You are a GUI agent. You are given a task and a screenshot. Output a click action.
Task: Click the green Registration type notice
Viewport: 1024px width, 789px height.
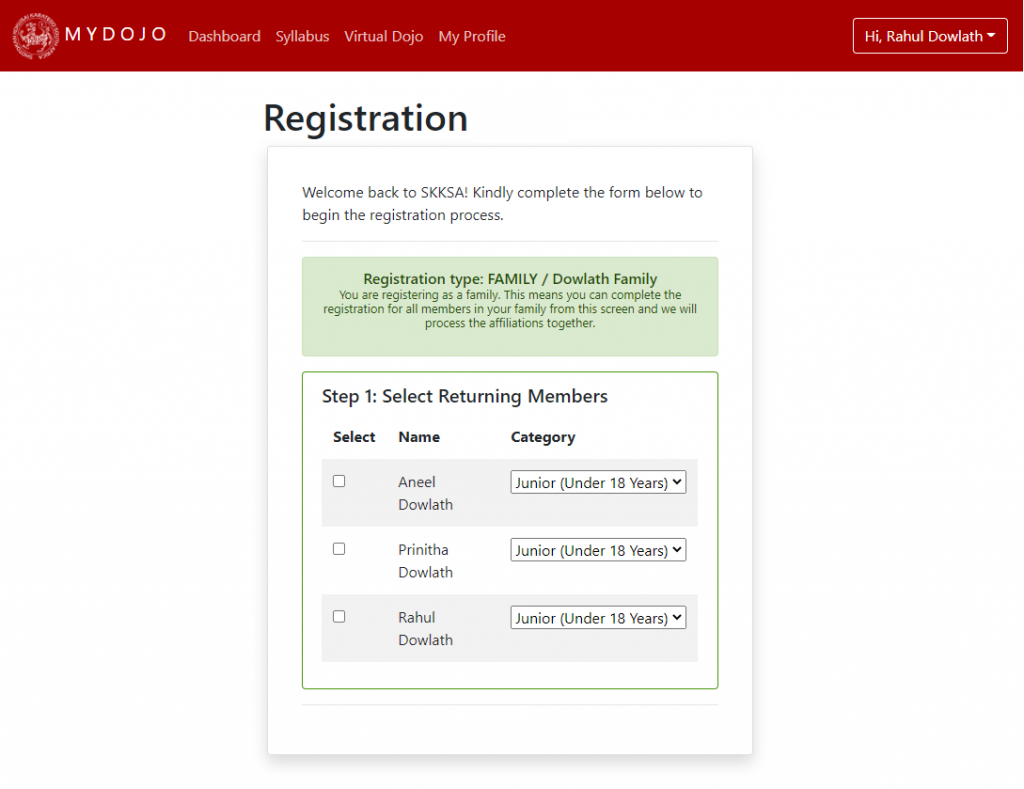pyautogui.click(x=509, y=306)
